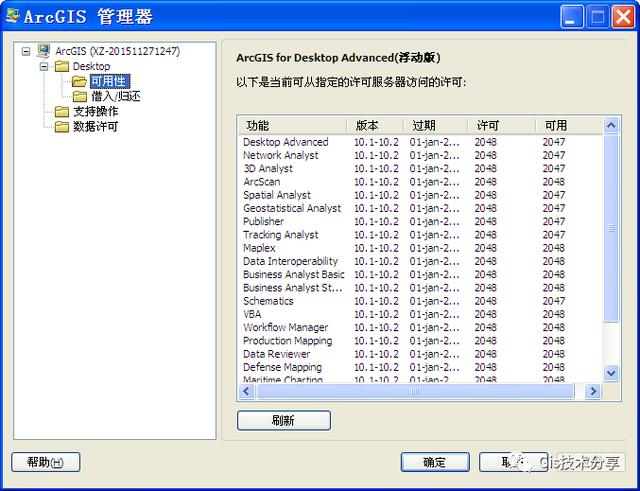Sort by the 版本 column header
The height and width of the screenshot is (491, 640).
pyautogui.click(x=375, y=125)
